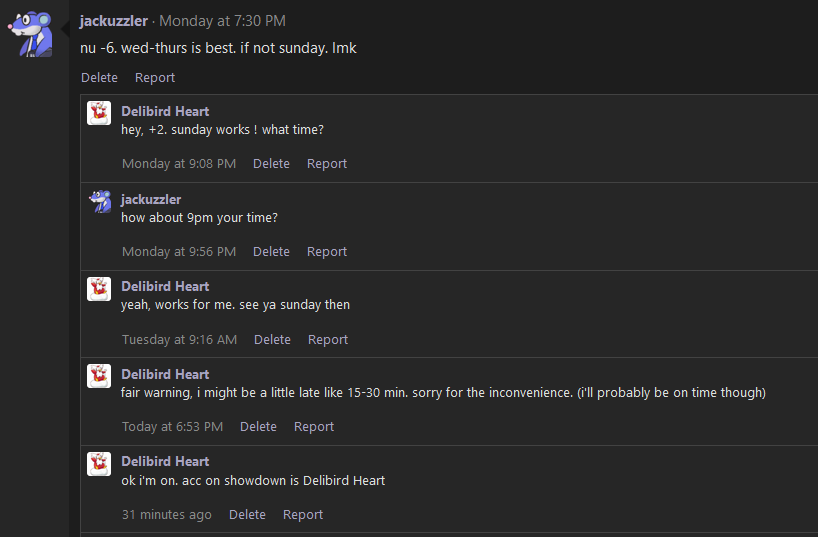This screenshot has height=537, width=818.
Task: Click Delibird Heart avatar on 'sunday works' comment
Action: pyautogui.click(x=99, y=113)
